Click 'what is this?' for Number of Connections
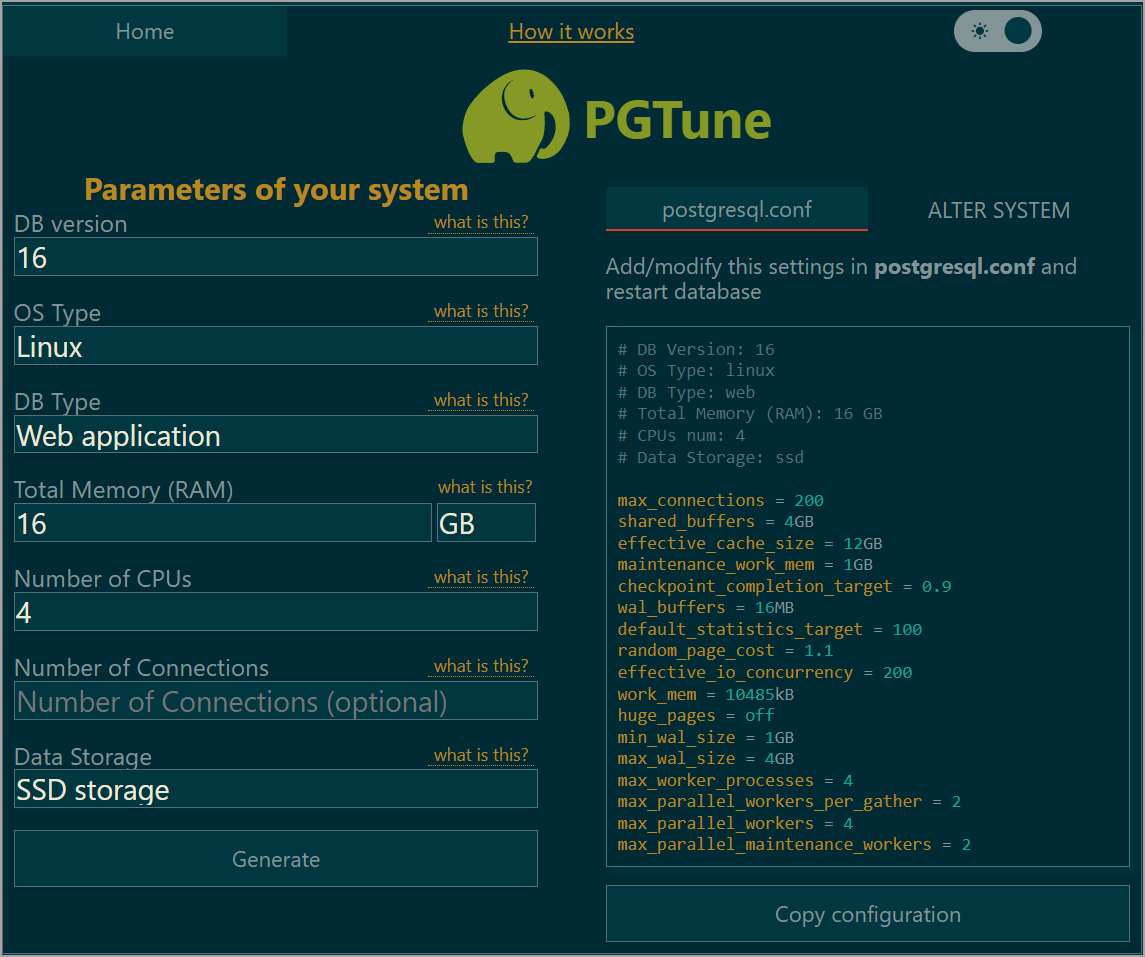The width and height of the screenshot is (1145, 957). [481, 666]
